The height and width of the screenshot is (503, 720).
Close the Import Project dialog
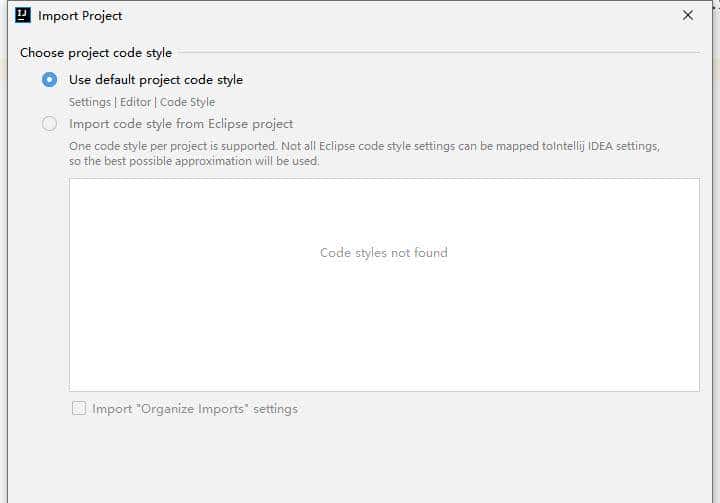click(688, 15)
